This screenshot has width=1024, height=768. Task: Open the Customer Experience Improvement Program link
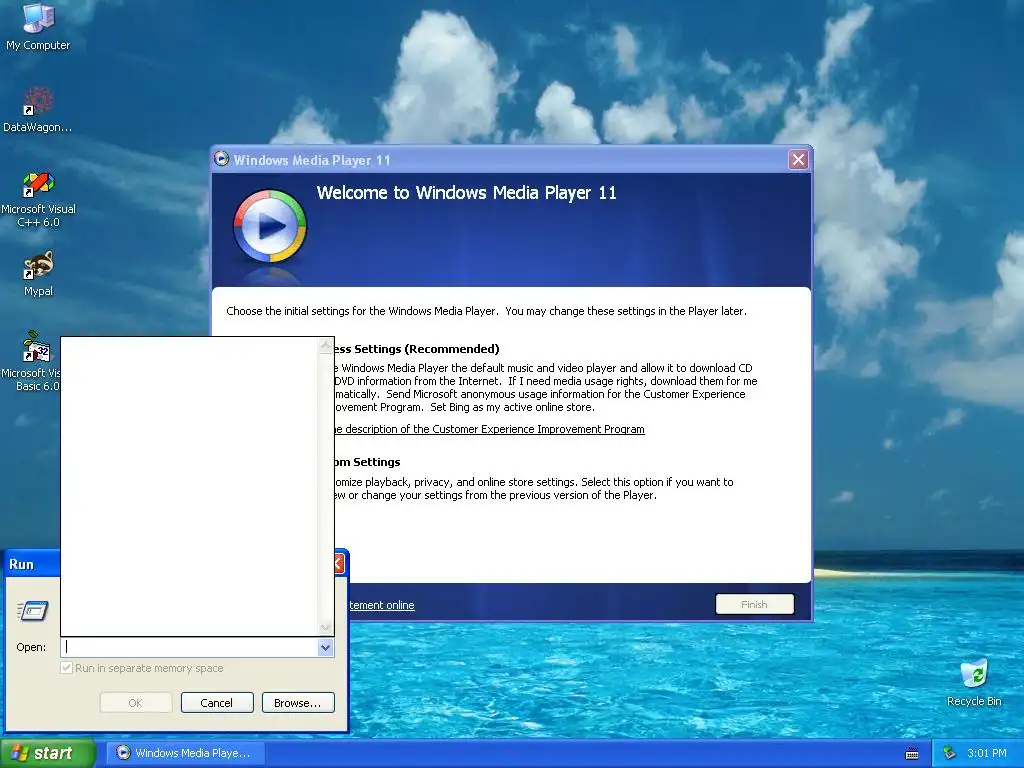click(x=490, y=429)
